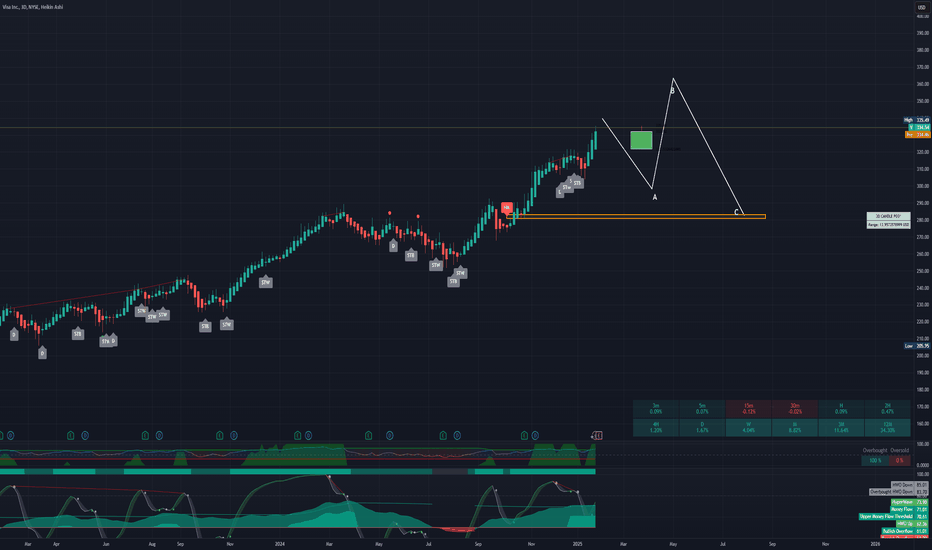
Task: Select the L signal label beside STS
Action: (x=559, y=192)
